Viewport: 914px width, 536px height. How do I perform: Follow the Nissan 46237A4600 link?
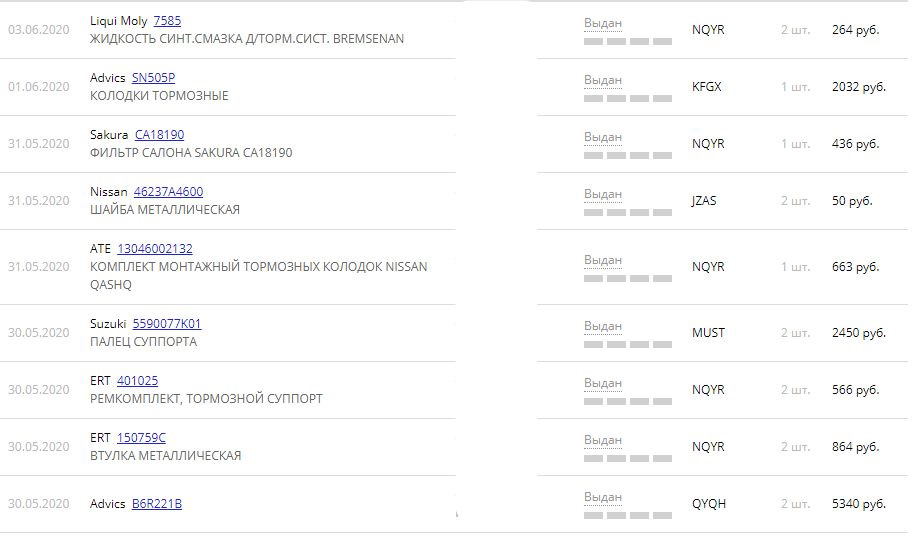[x=168, y=192]
